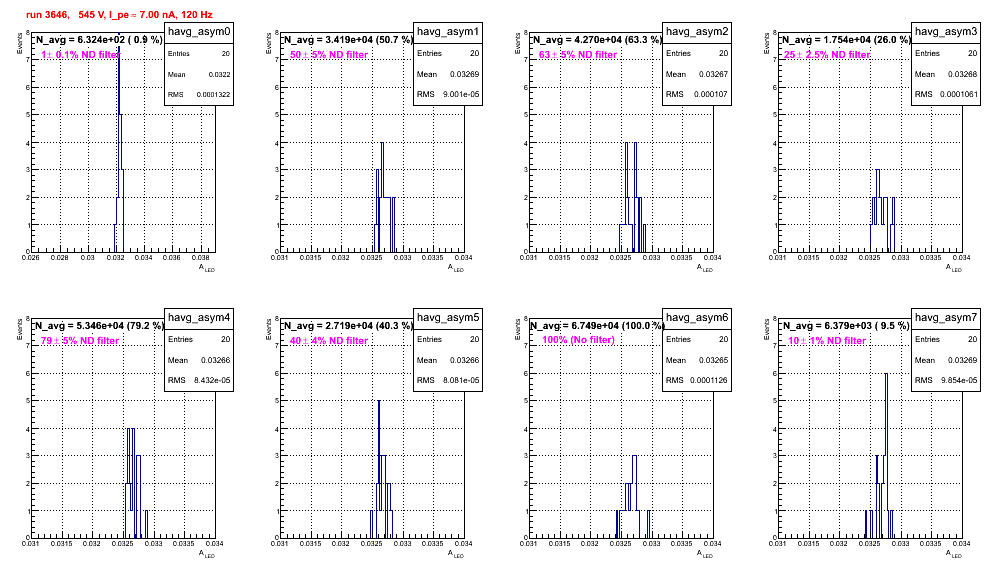
Task: Select the 50± 5% ND filter label
Action: pyautogui.click(x=329, y=55)
